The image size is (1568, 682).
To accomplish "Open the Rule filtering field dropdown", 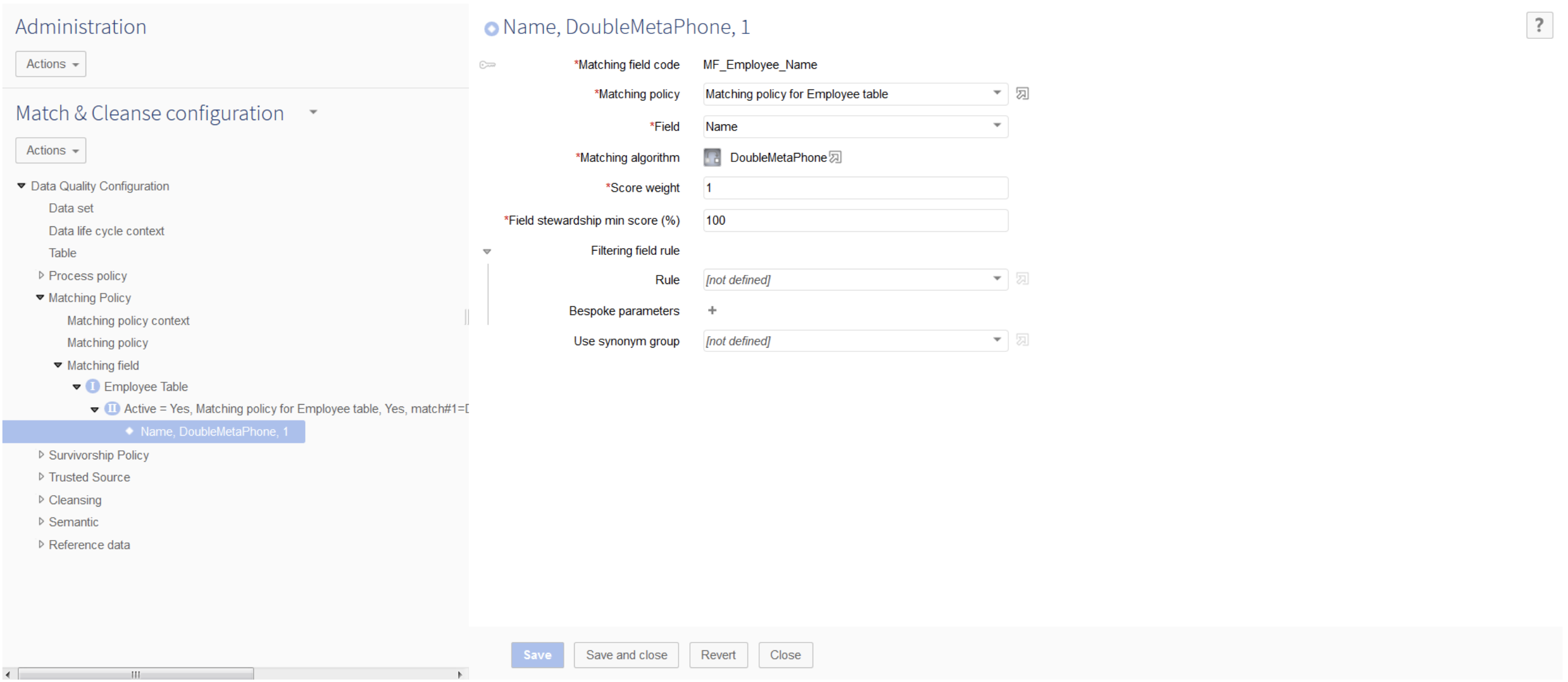I will point(997,279).
